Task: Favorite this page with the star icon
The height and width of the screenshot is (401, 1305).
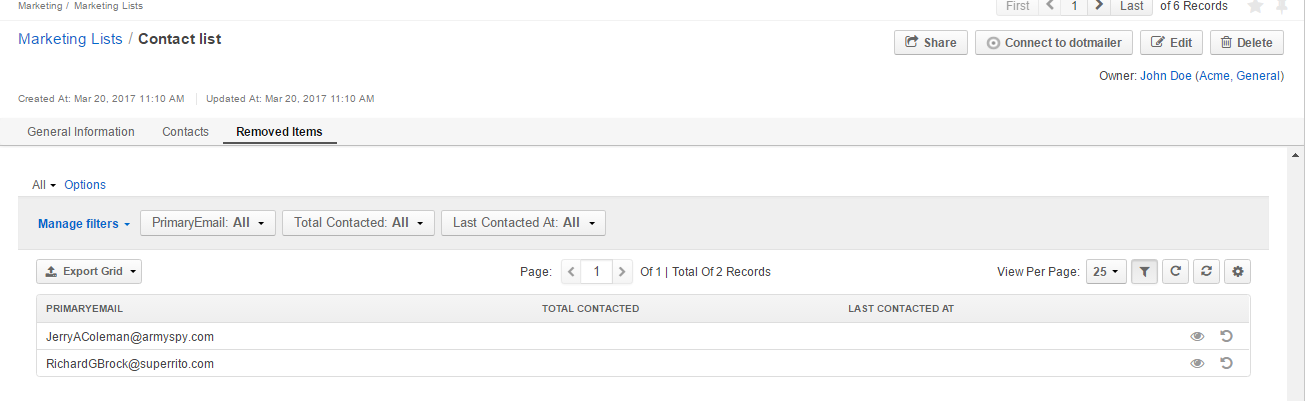Action: (1256, 6)
